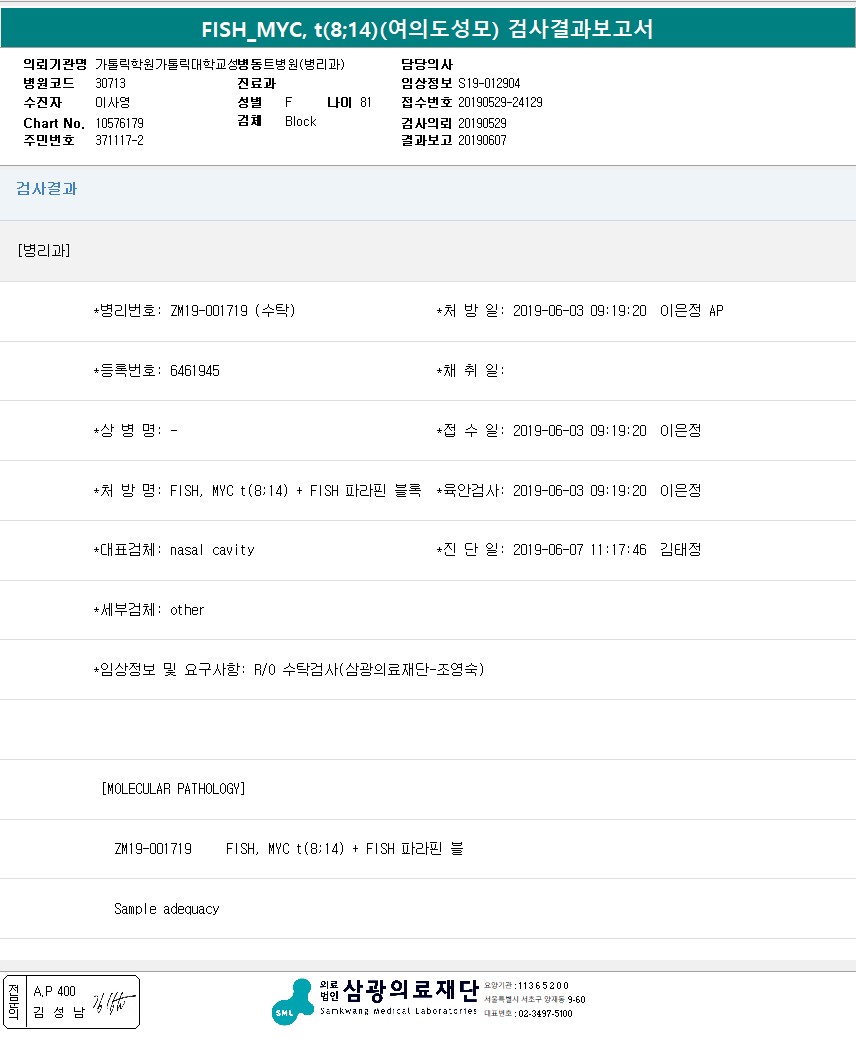Click the [MOLECULAR PATHOLOGY] heading
This screenshot has height=1040, width=856.
click(173, 789)
